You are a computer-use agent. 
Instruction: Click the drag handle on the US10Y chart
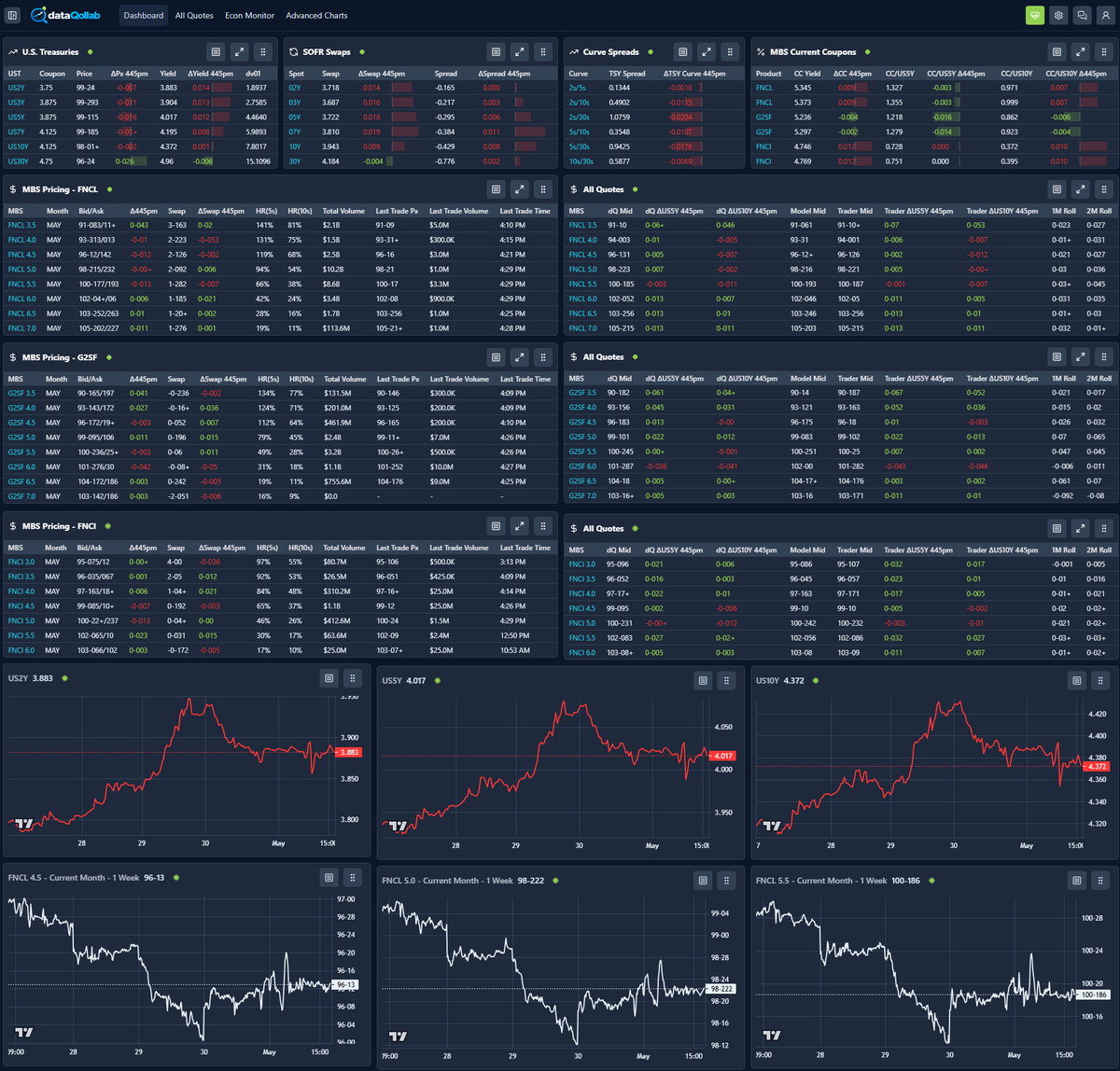(x=1100, y=681)
